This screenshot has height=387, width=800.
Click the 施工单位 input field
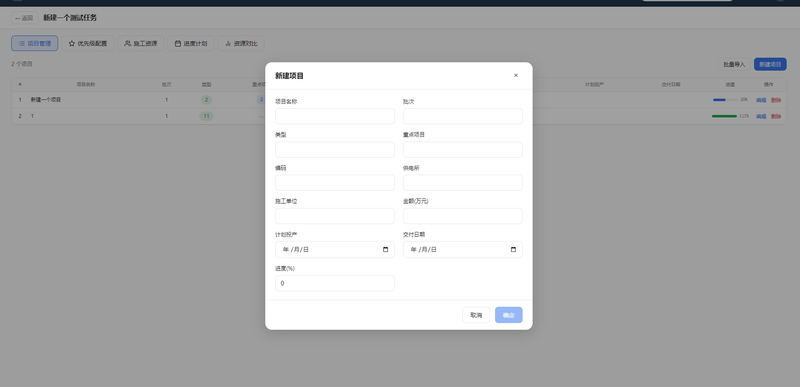[x=335, y=216]
